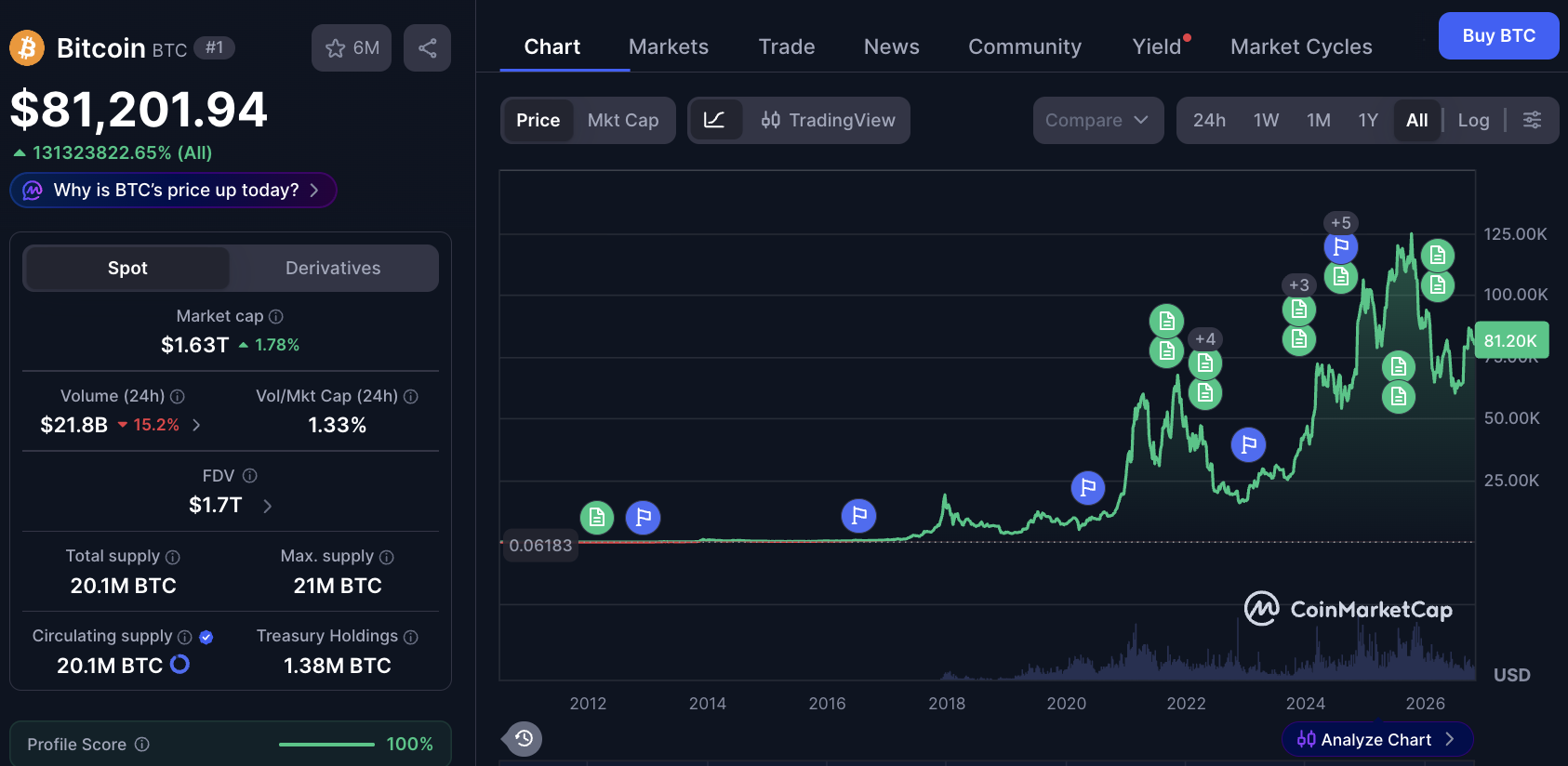Toggle Log scale on chart
The image size is (1568, 766).
1473,120
